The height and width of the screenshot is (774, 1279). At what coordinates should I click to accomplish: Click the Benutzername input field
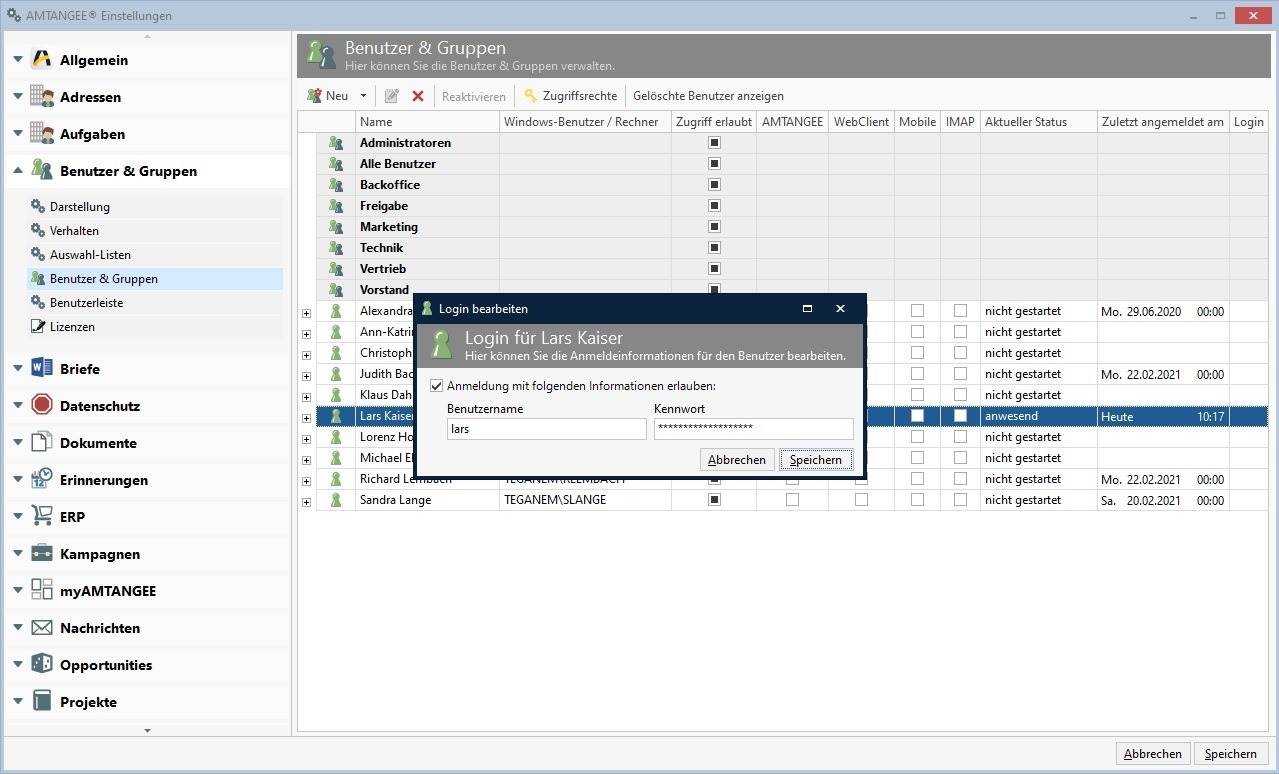click(546, 429)
